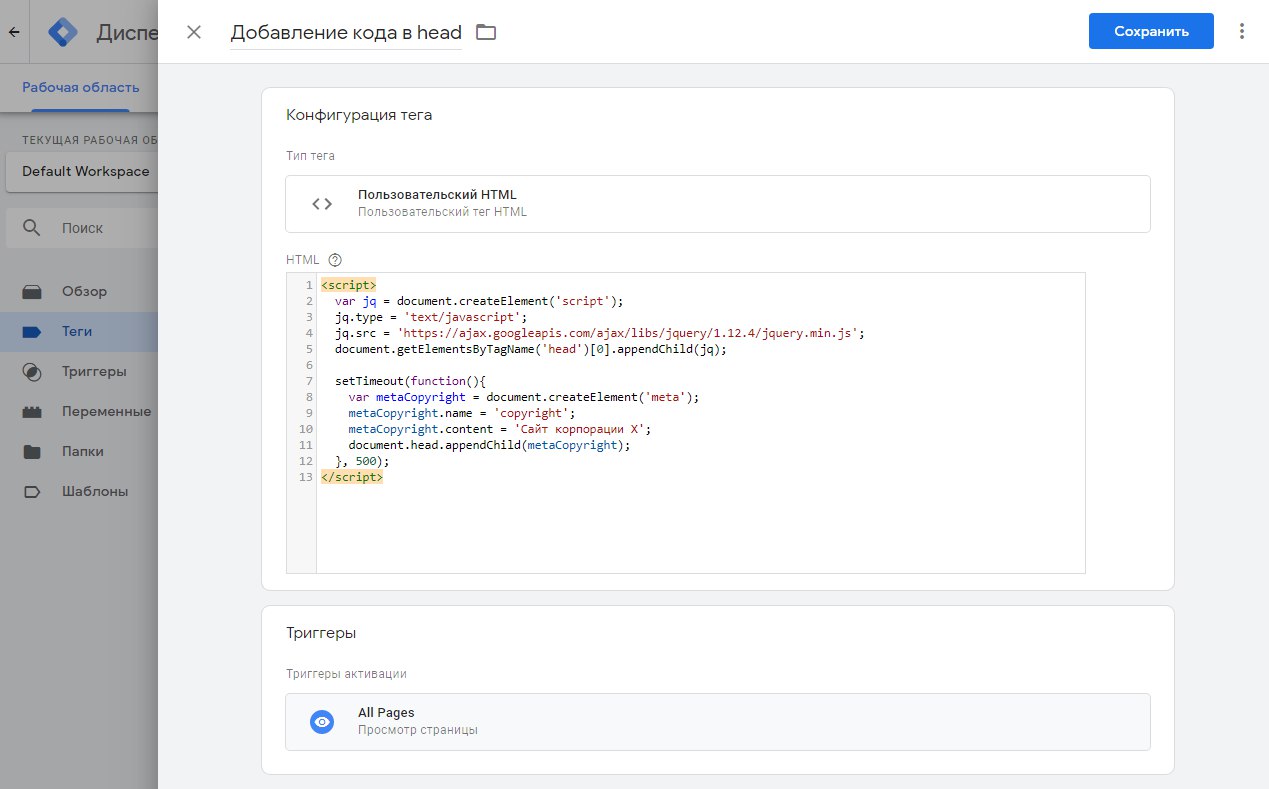This screenshot has height=789, width=1269.
Task: Open Триггеры in the sidebar
Action: tap(80, 372)
